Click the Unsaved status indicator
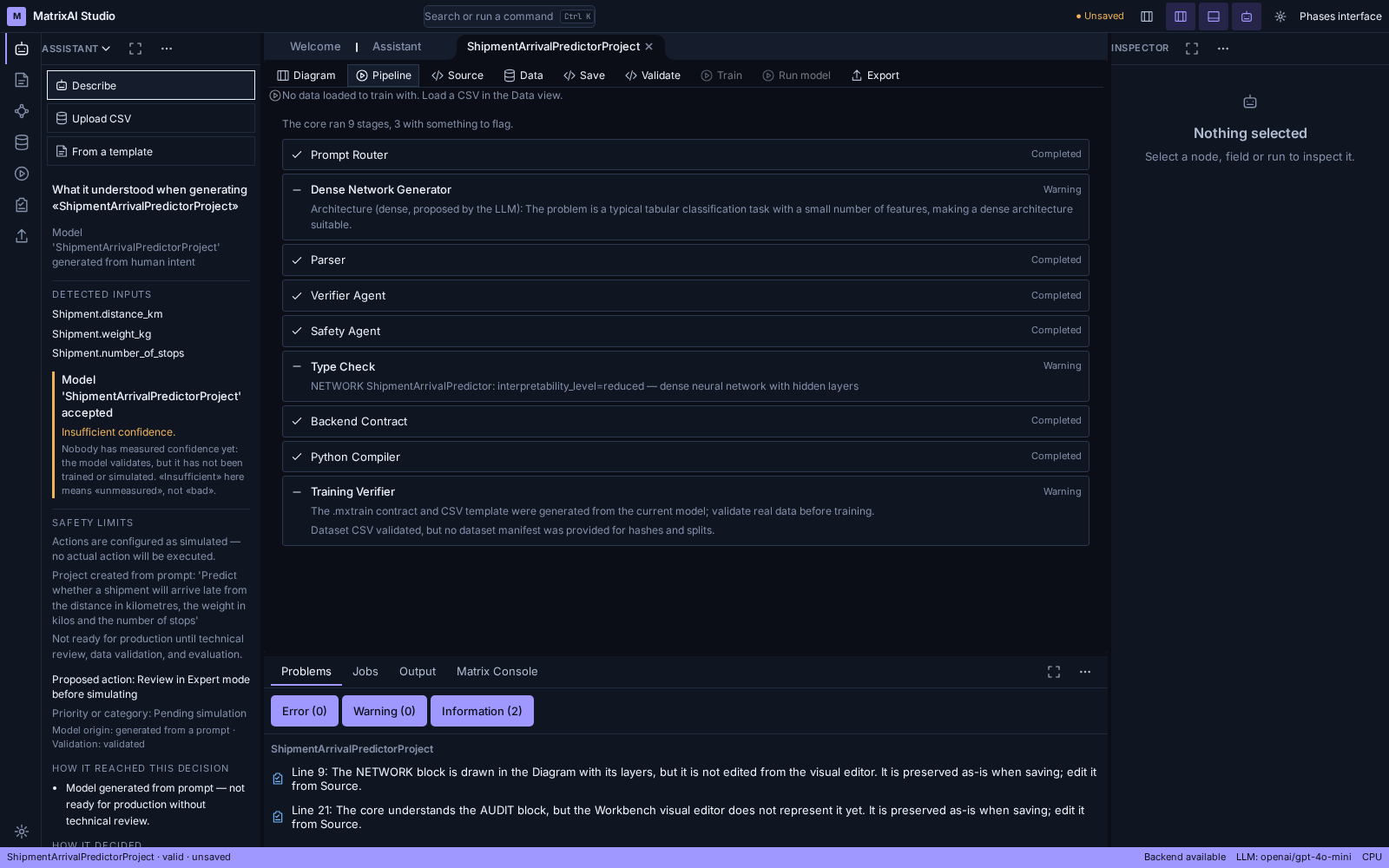The image size is (1389, 868). click(1100, 16)
